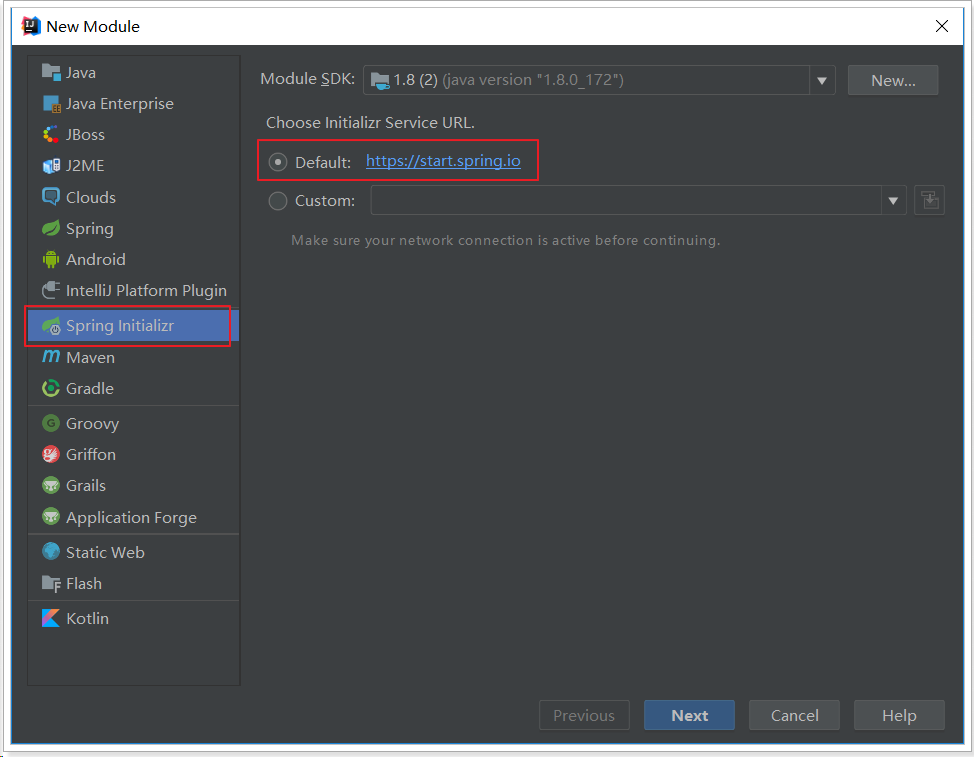Click the Android robot icon

click(x=51, y=259)
